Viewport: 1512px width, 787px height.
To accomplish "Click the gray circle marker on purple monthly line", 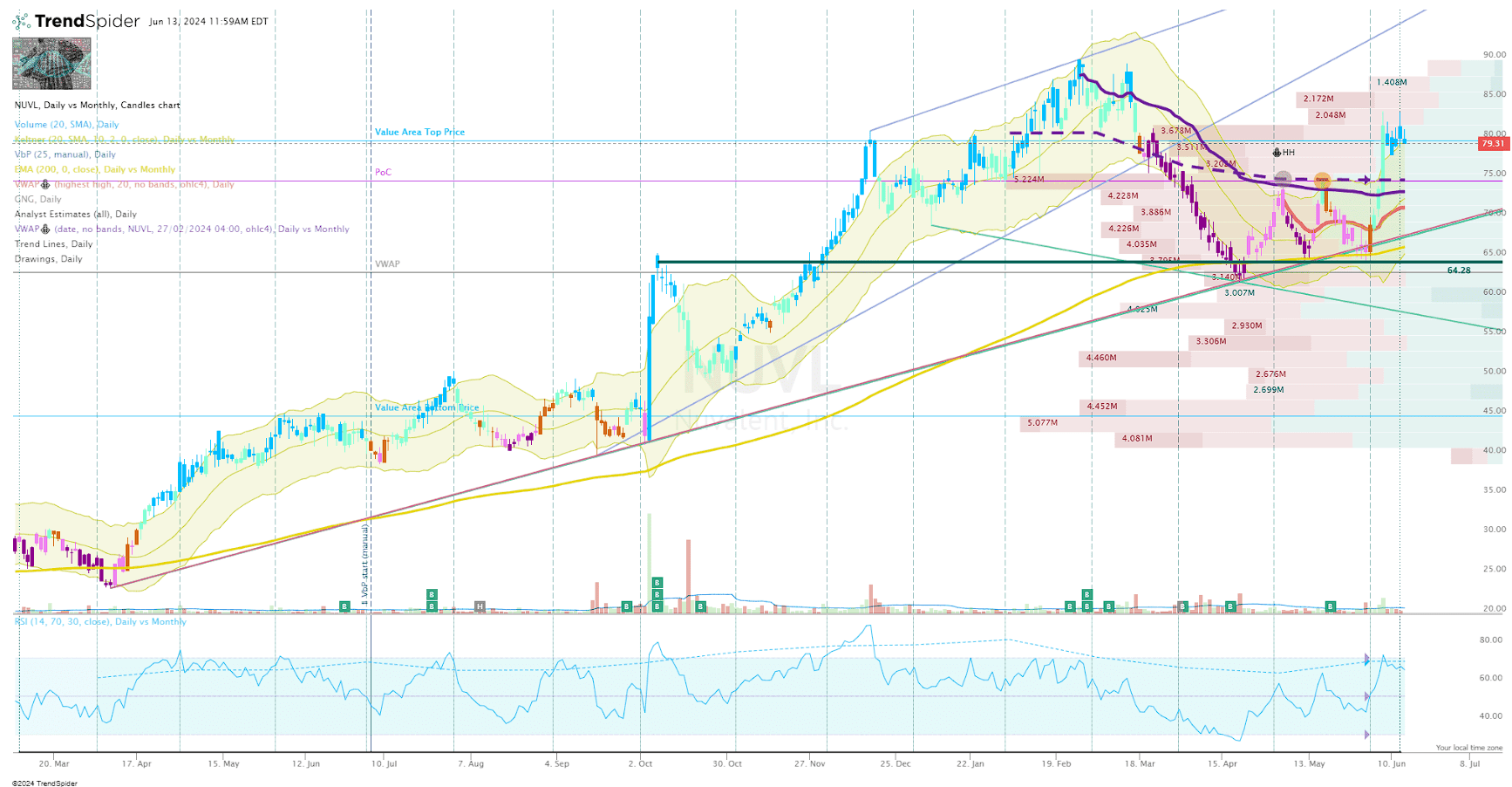I will 1283,181.
